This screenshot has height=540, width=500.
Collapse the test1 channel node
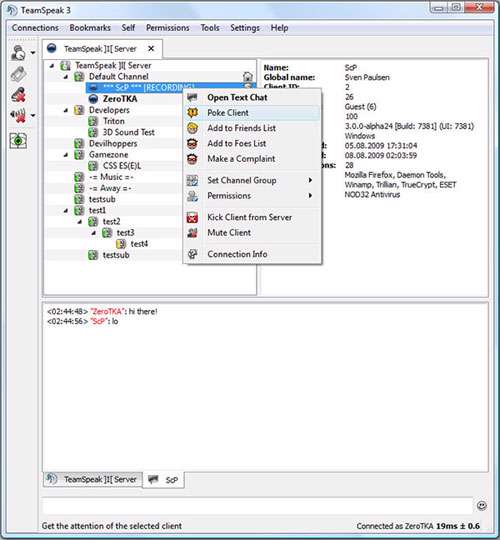click(x=66, y=210)
